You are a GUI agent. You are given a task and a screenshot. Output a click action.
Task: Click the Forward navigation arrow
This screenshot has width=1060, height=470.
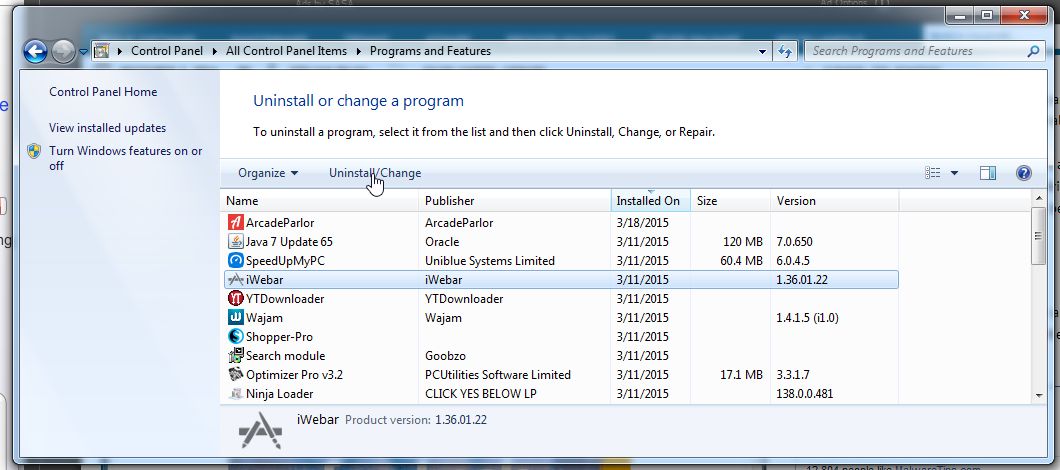tap(63, 51)
